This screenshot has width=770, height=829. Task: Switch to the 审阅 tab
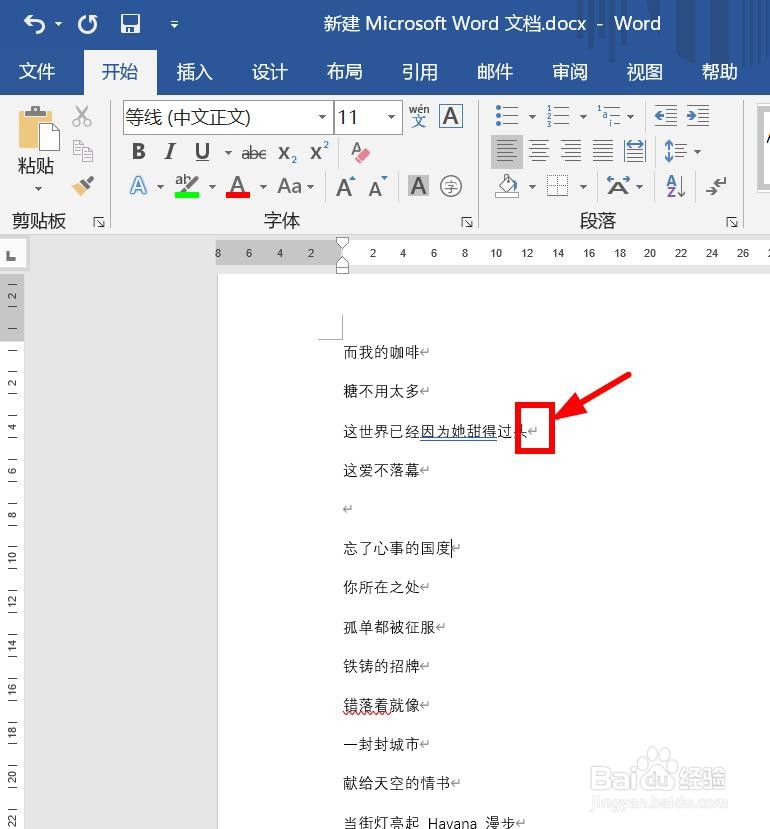[x=570, y=71]
